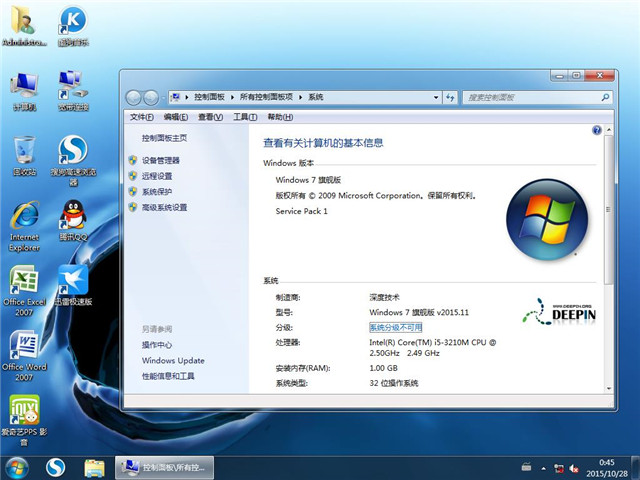The image size is (640, 480).
Task: Click the "1.00 GB" RAM value
Action: pyautogui.click(x=383, y=368)
